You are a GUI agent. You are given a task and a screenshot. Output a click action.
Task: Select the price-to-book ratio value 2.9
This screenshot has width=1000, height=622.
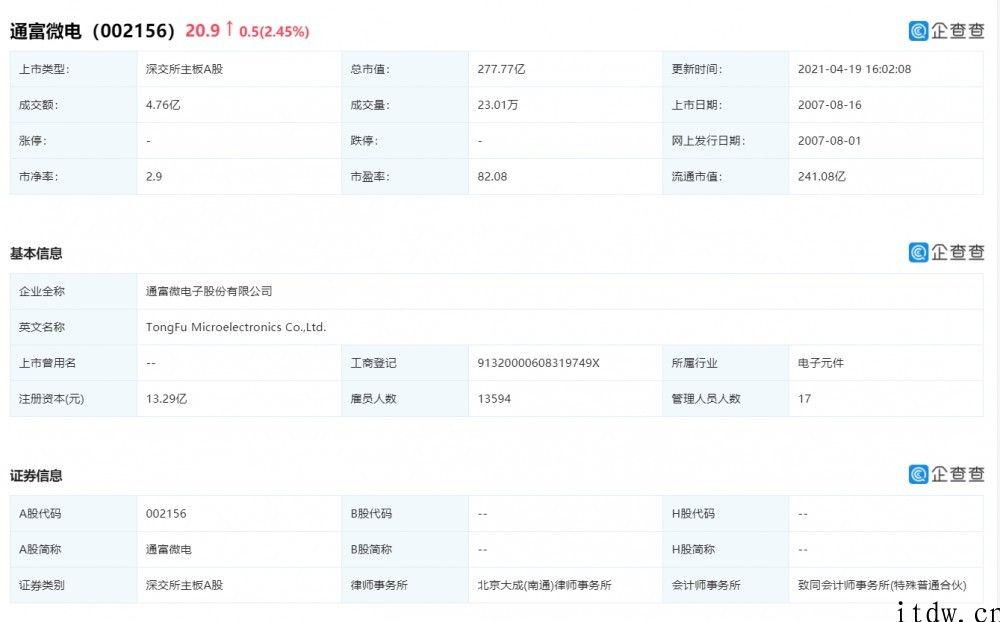click(x=154, y=176)
